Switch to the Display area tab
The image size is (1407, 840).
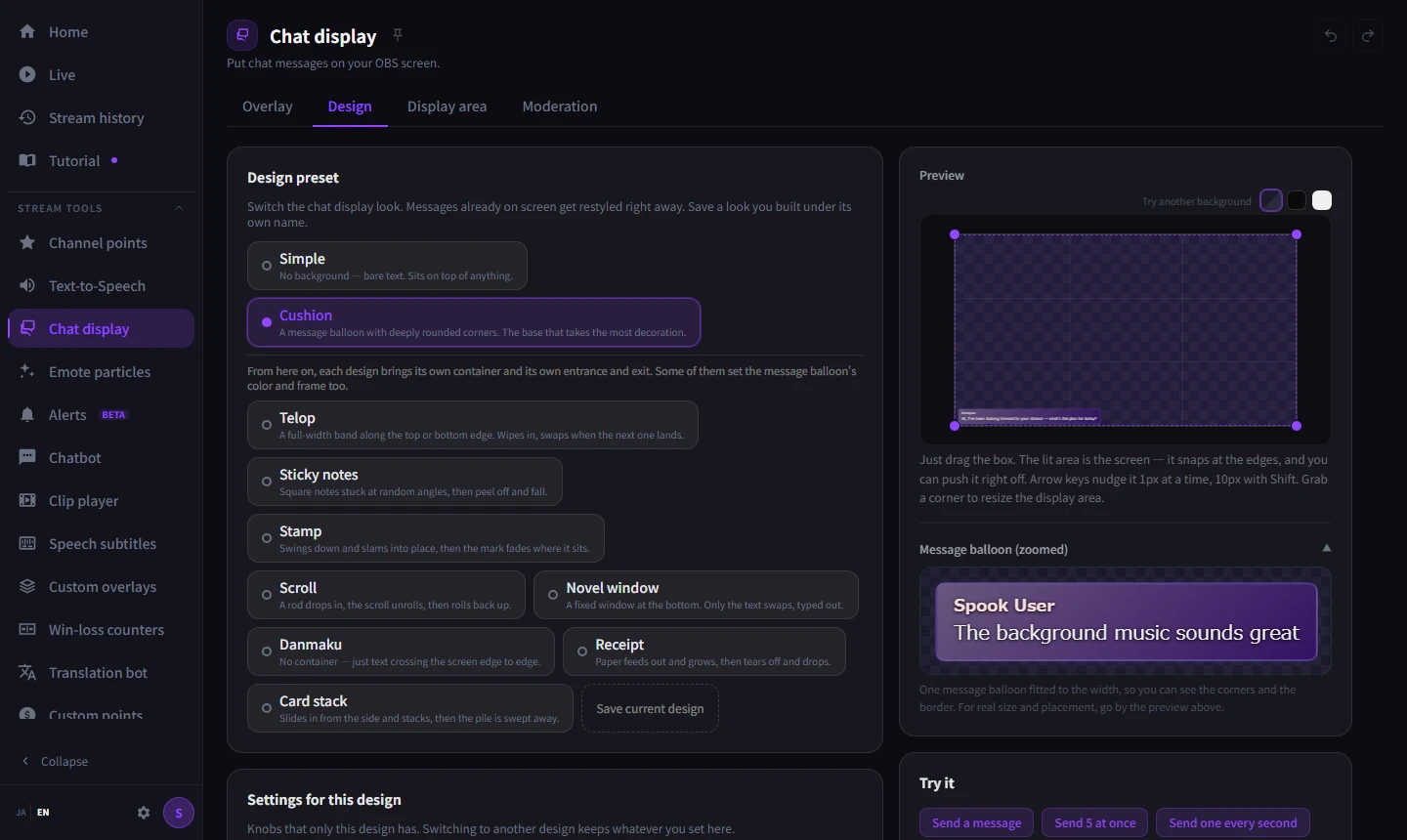tap(447, 106)
